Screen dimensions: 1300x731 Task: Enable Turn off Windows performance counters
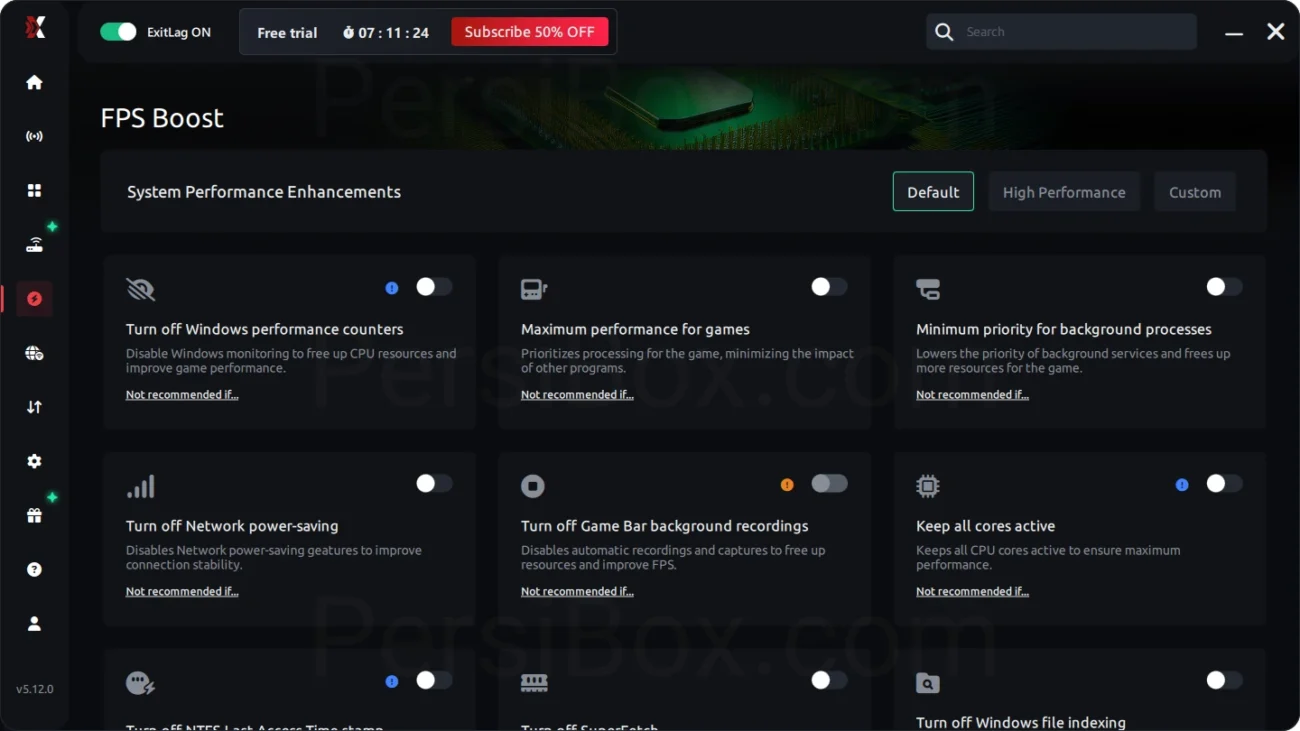coord(434,287)
